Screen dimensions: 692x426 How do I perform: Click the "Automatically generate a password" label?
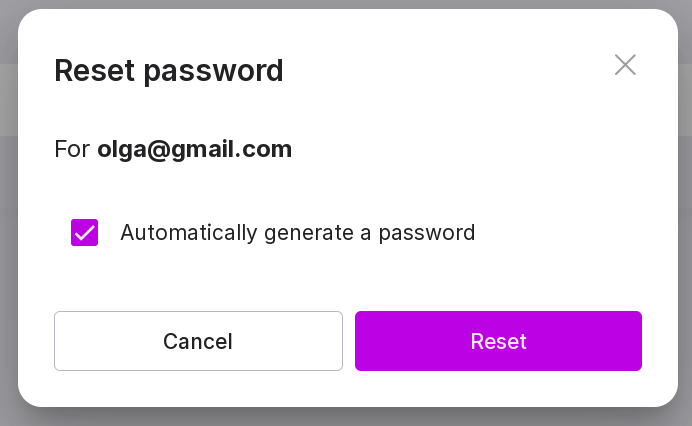pyautogui.click(x=297, y=233)
